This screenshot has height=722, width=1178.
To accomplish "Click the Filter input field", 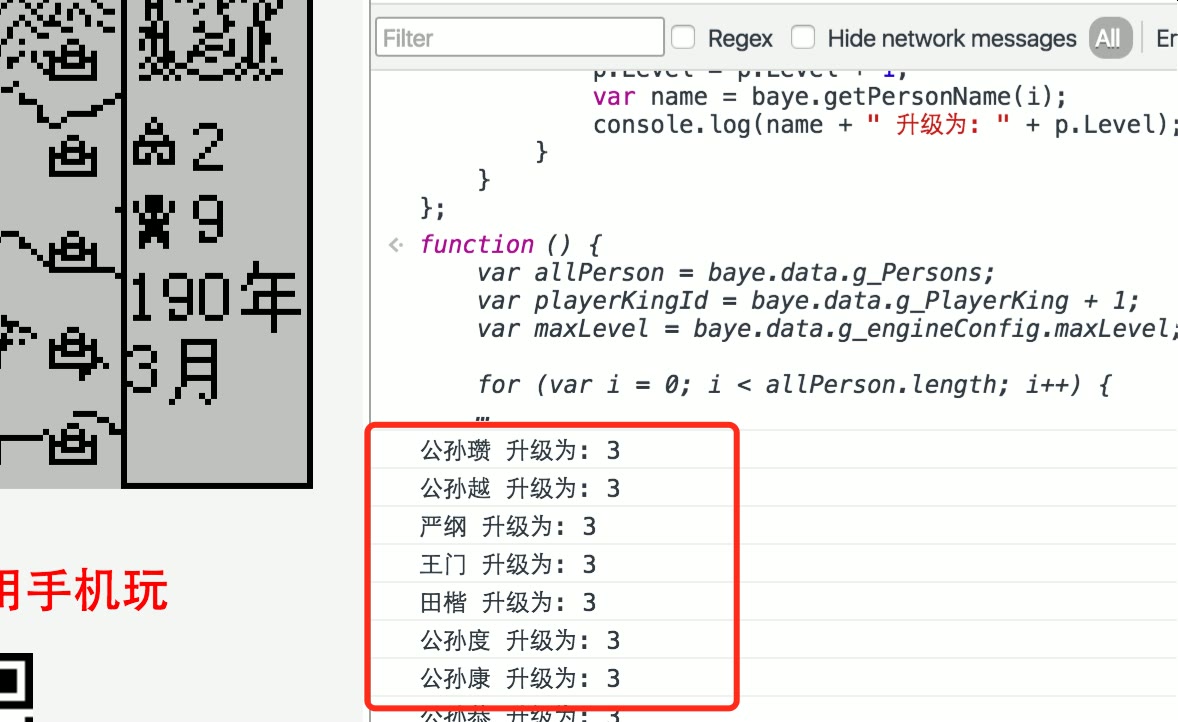I will click(x=519, y=38).
